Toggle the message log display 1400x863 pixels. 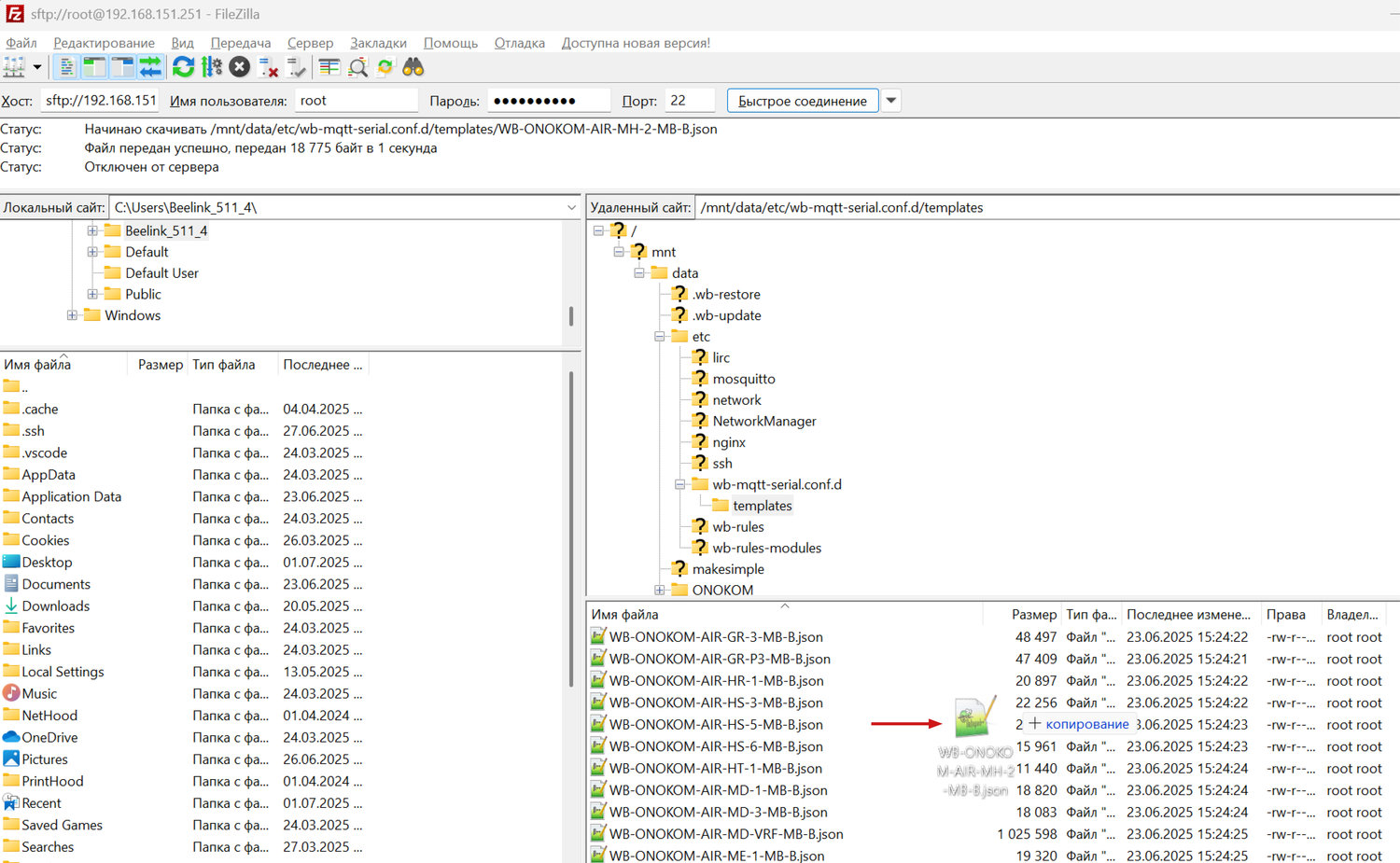click(66, 67)
